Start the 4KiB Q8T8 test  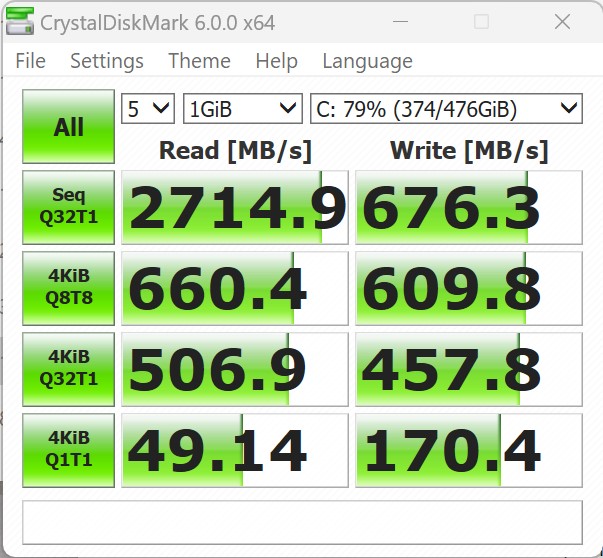68,288
